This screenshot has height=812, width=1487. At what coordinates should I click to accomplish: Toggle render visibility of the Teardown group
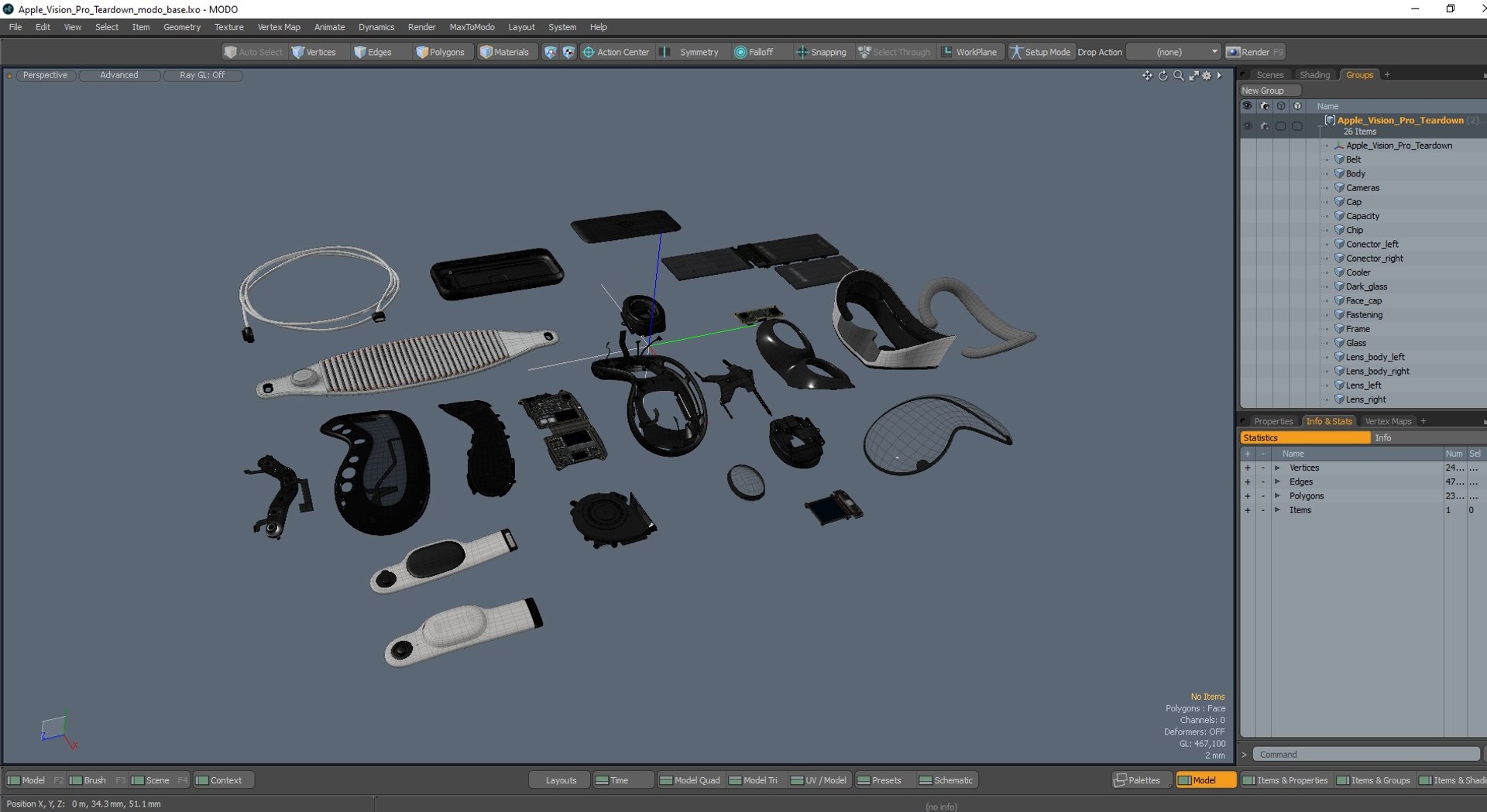tap(1264, 125)
